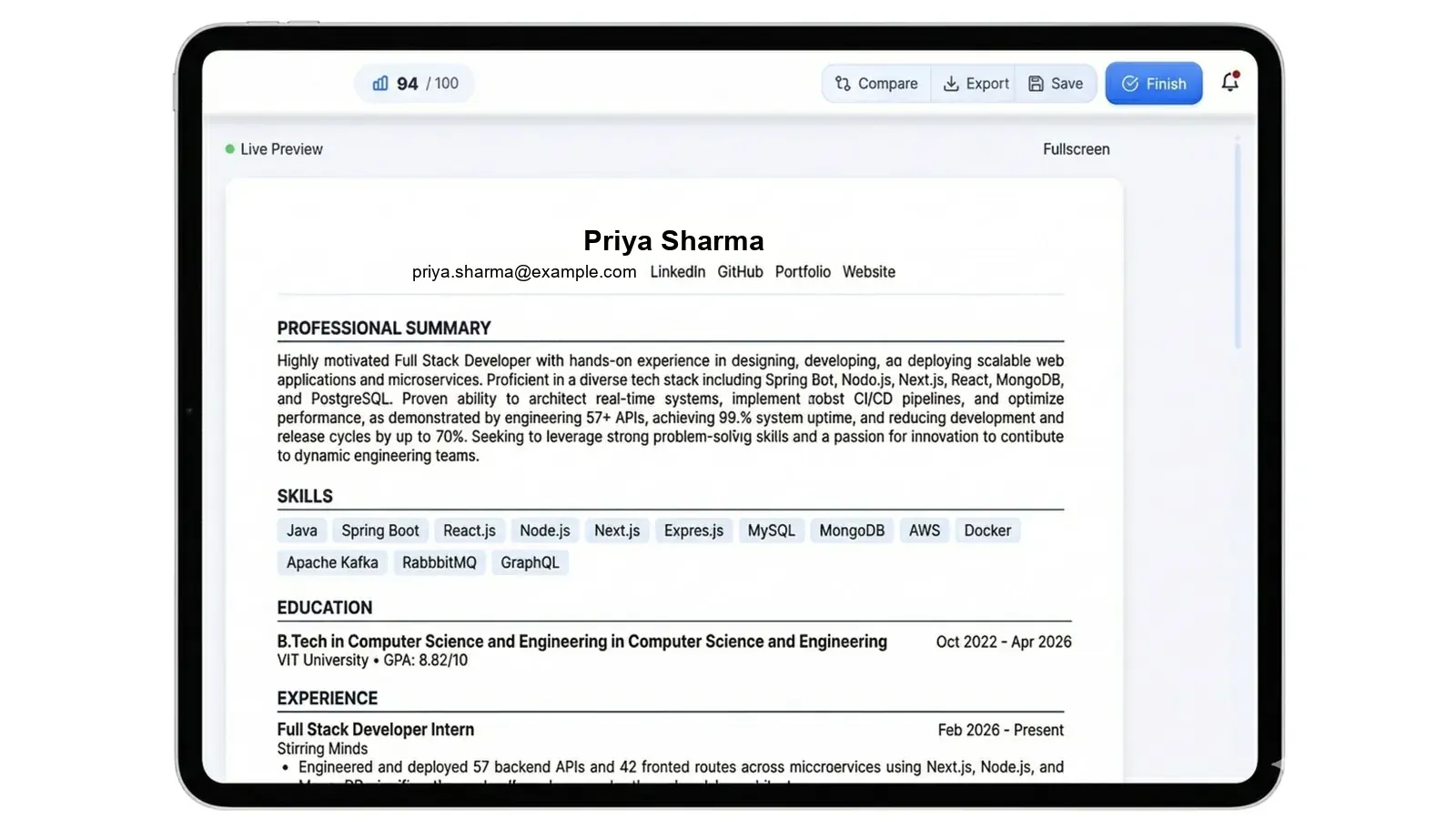Click the GraphQL skill tag
Screen dimensions: 1456x819
click(x=530, y=562)
